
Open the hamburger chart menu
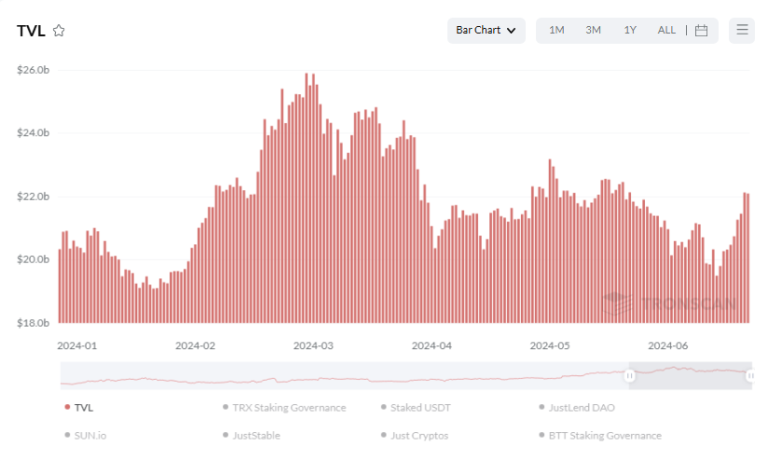tap(742, 30)
